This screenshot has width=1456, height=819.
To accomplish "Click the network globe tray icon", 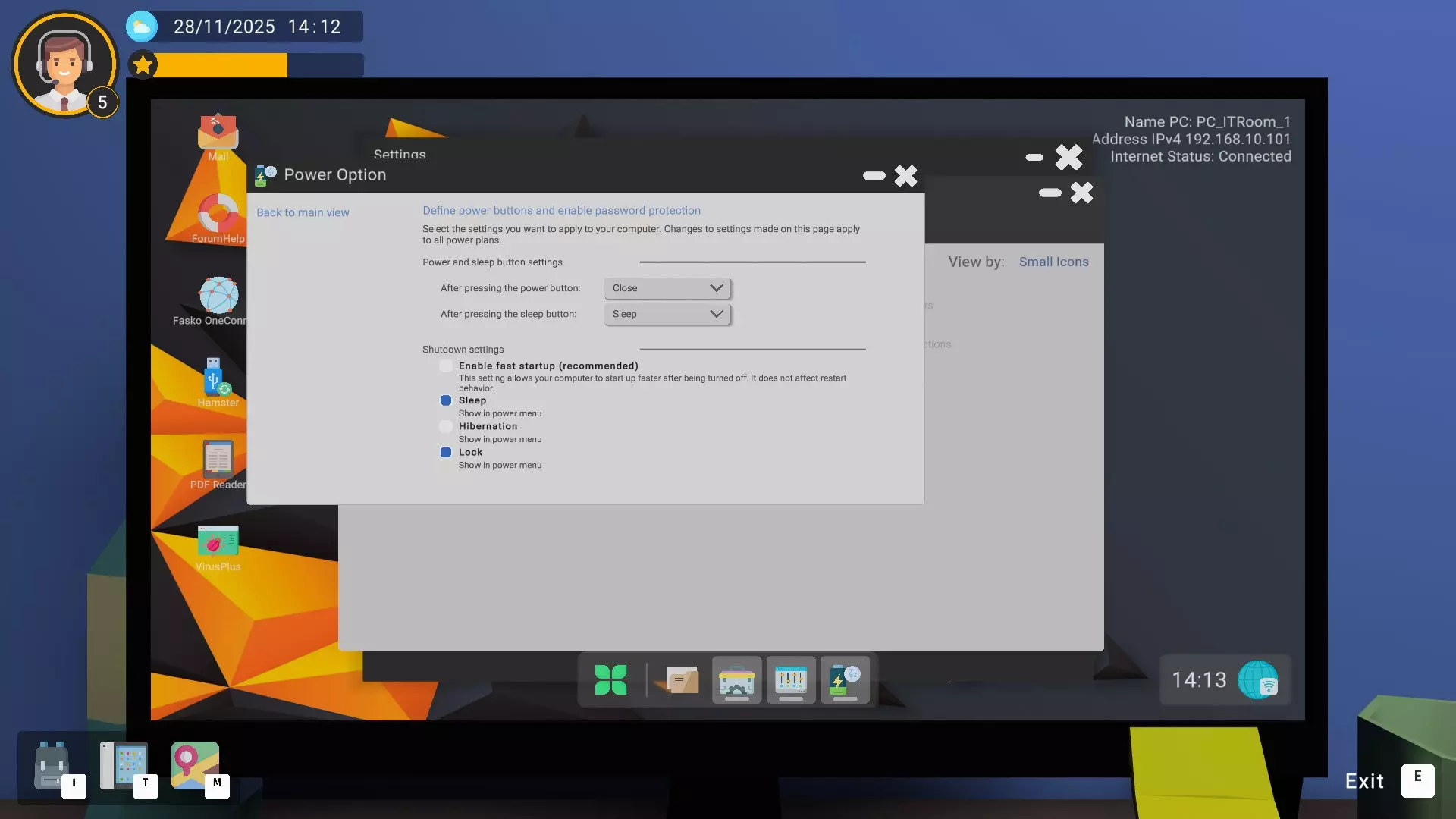I will coord(1258,680).
